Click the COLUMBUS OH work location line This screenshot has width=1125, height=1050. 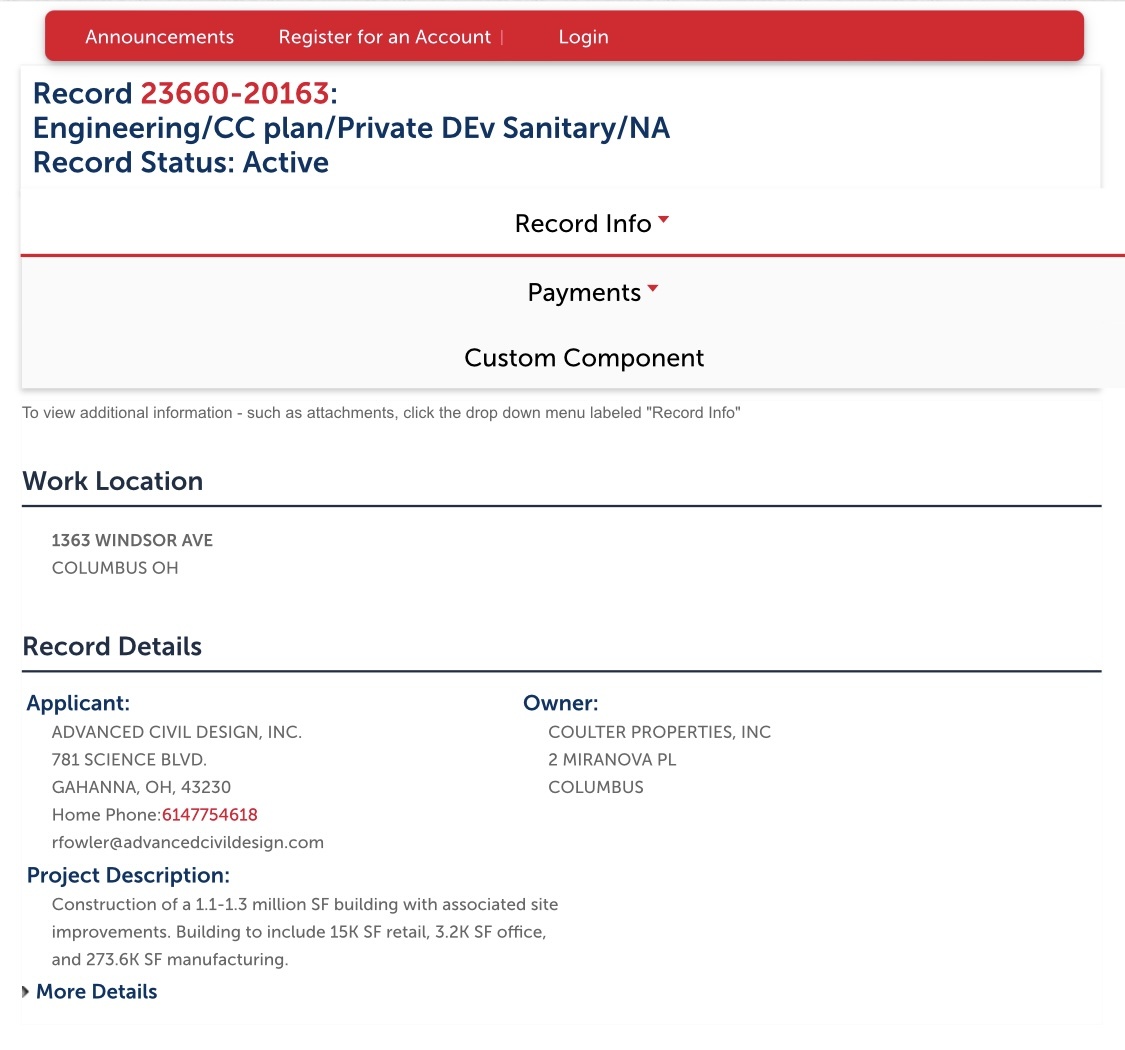tap(115, 568)
